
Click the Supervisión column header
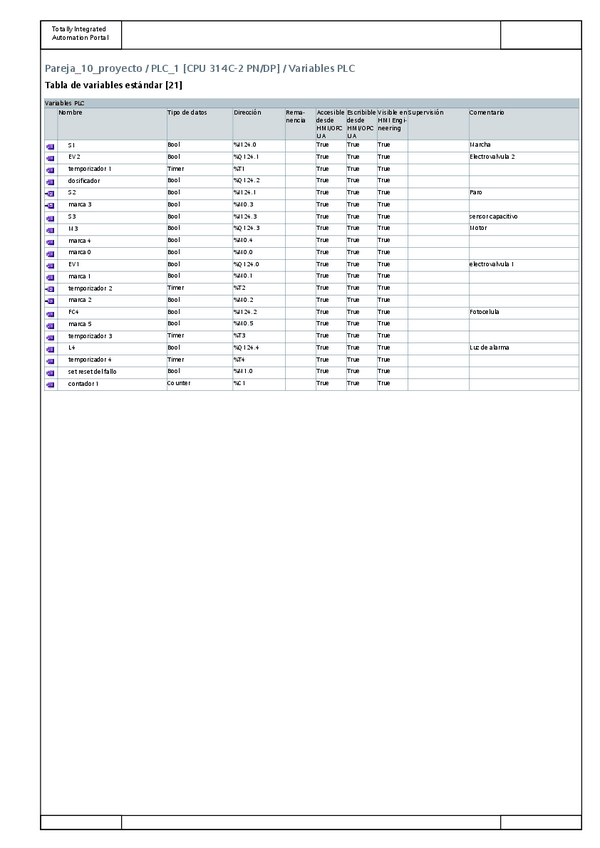438,124
